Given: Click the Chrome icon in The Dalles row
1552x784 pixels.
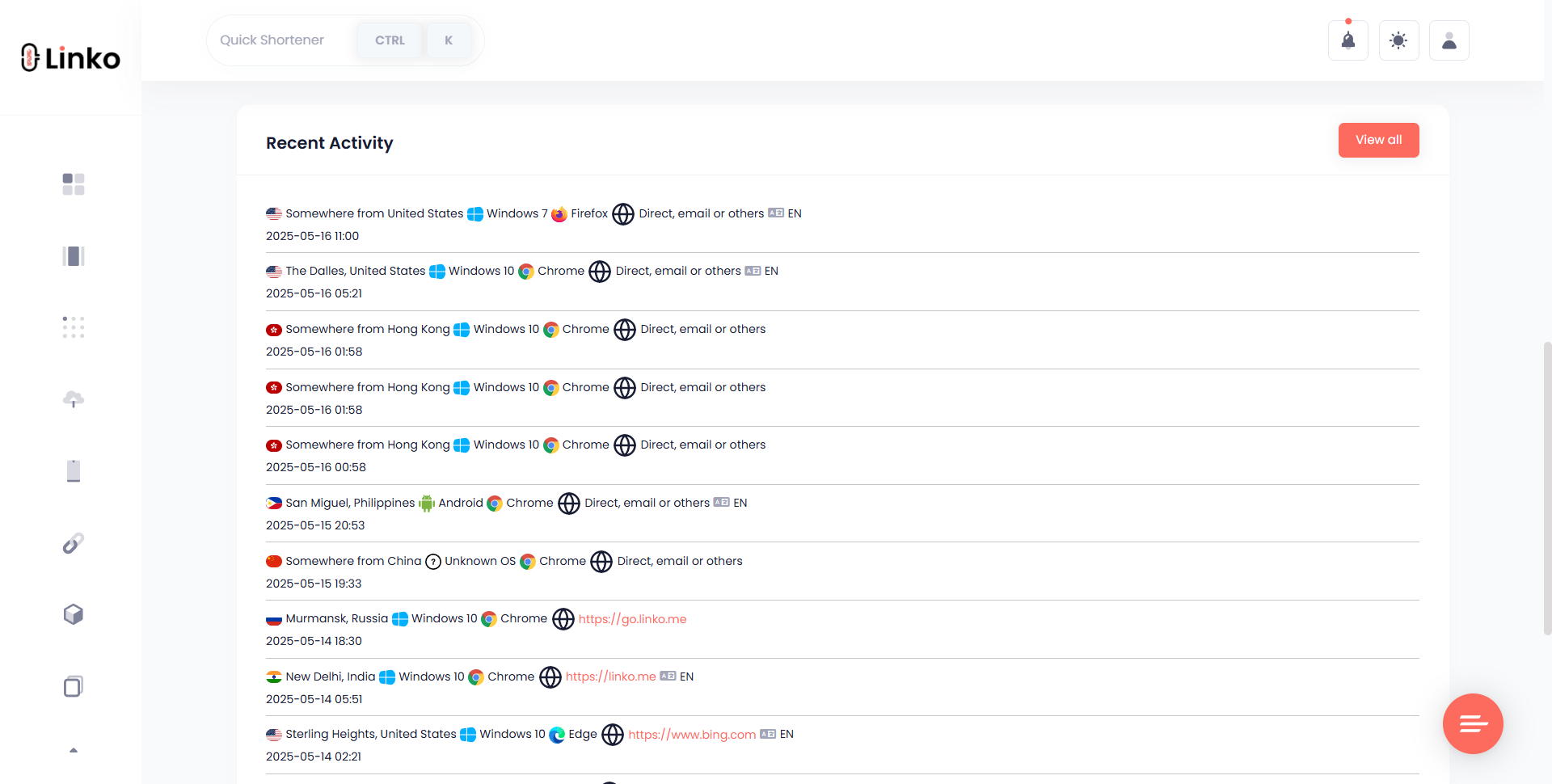Looking at the screenshot, I should point(526,272).
